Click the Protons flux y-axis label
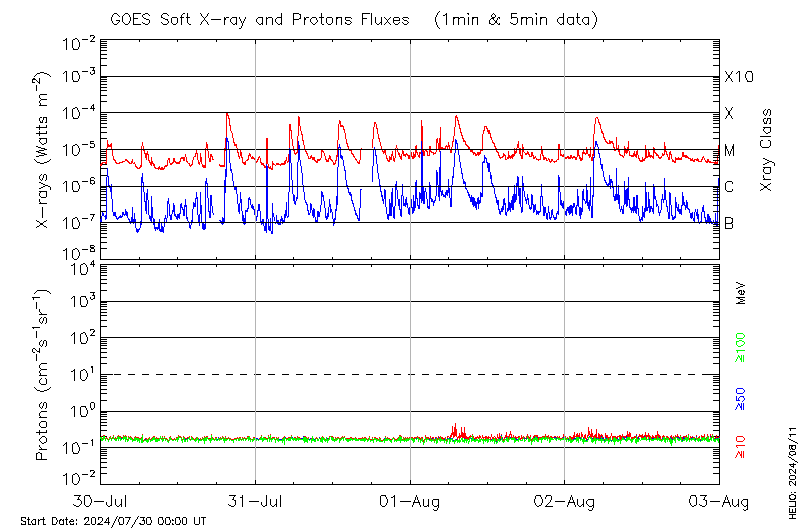The image size is (800, 530). tap(44, 374)
